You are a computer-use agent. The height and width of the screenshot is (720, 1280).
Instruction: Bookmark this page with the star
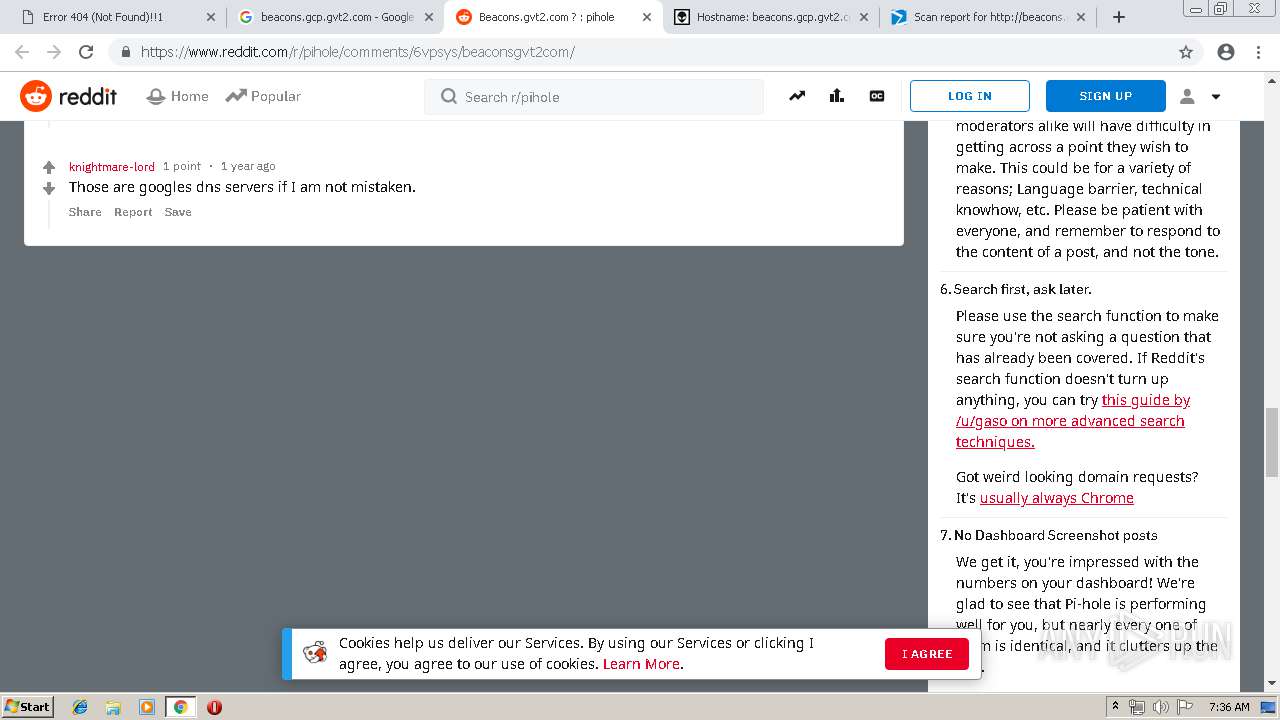click(1186, 52)
